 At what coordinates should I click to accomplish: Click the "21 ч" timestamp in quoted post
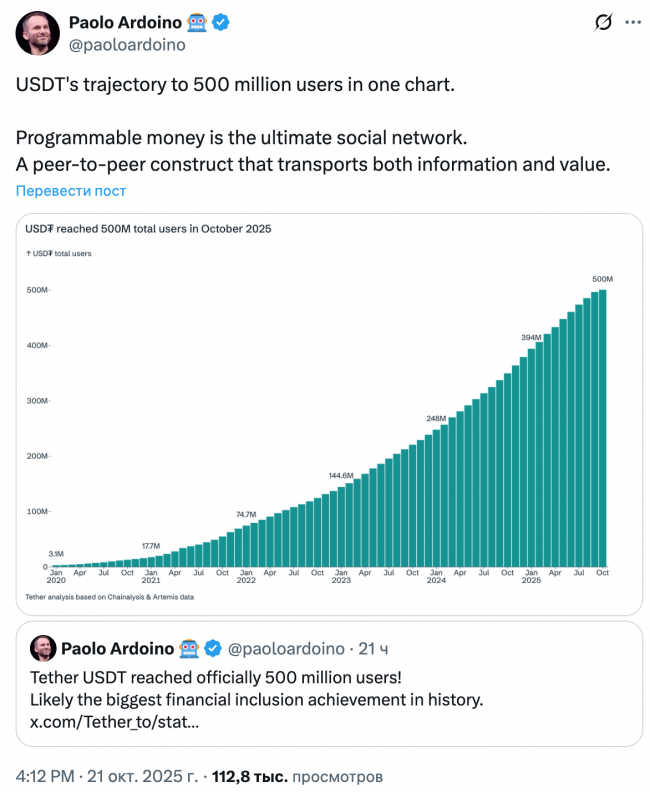[374, 649]
